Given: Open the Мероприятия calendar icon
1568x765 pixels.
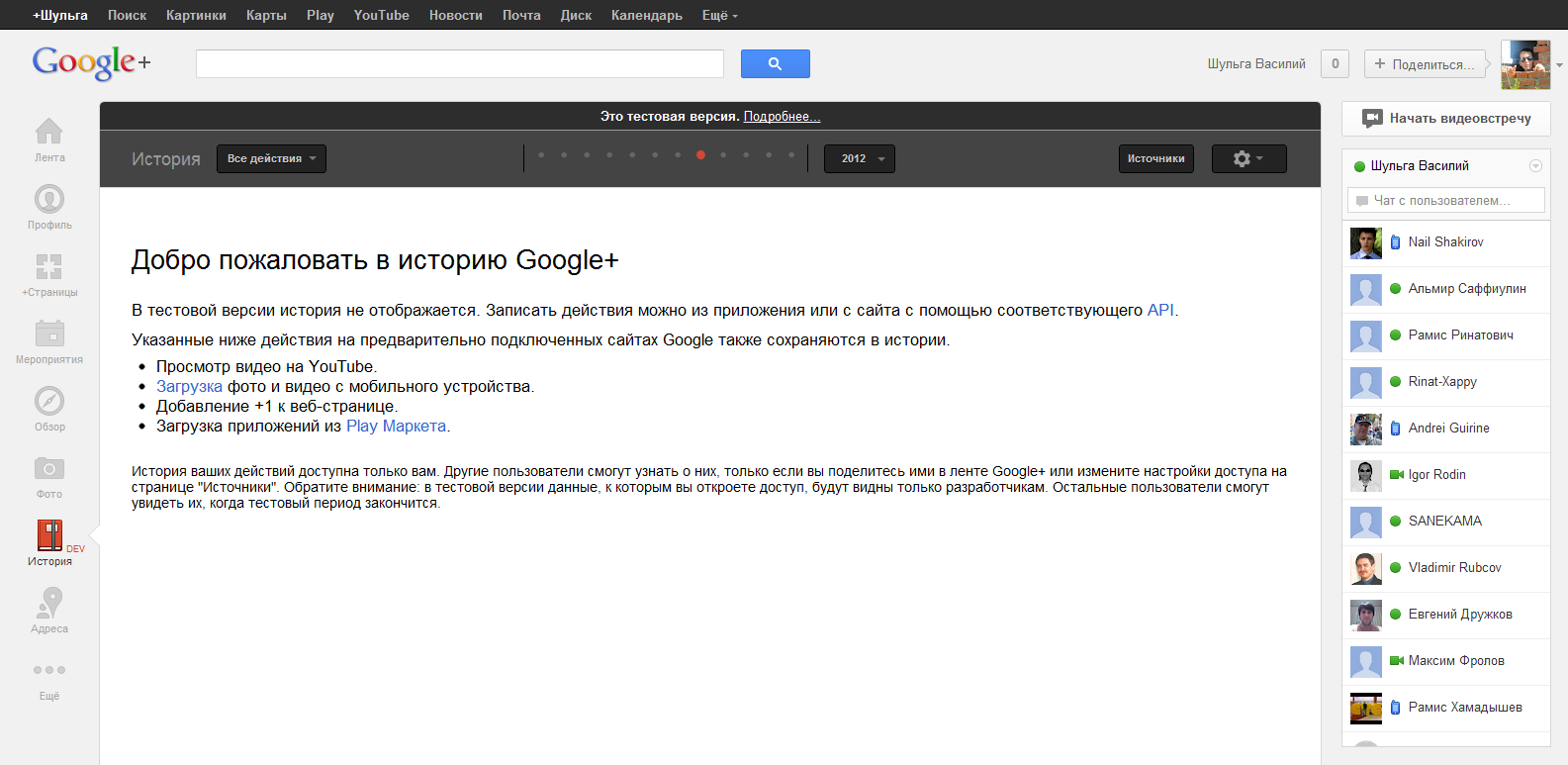Looking at the screenshot, I should coord(49,333).
